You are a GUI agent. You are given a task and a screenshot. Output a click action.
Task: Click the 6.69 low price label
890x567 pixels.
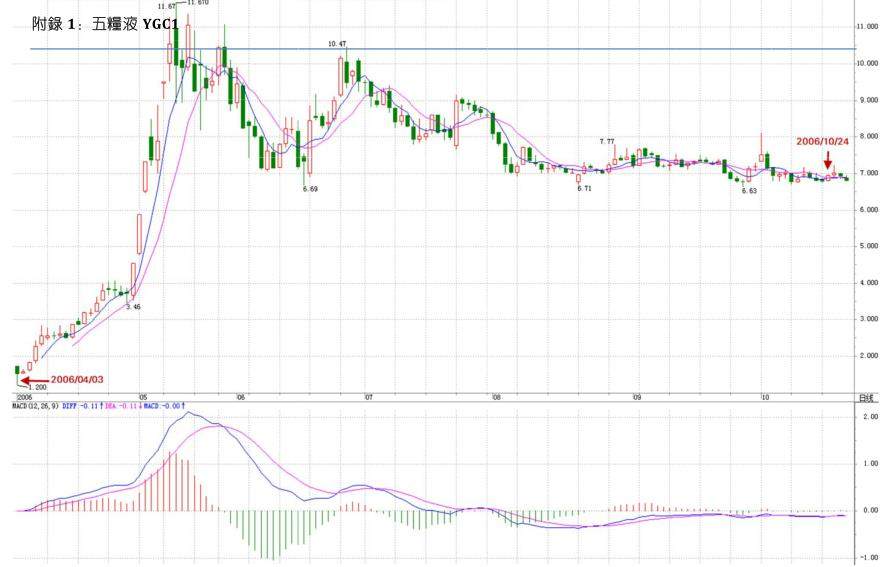point(310,189)
